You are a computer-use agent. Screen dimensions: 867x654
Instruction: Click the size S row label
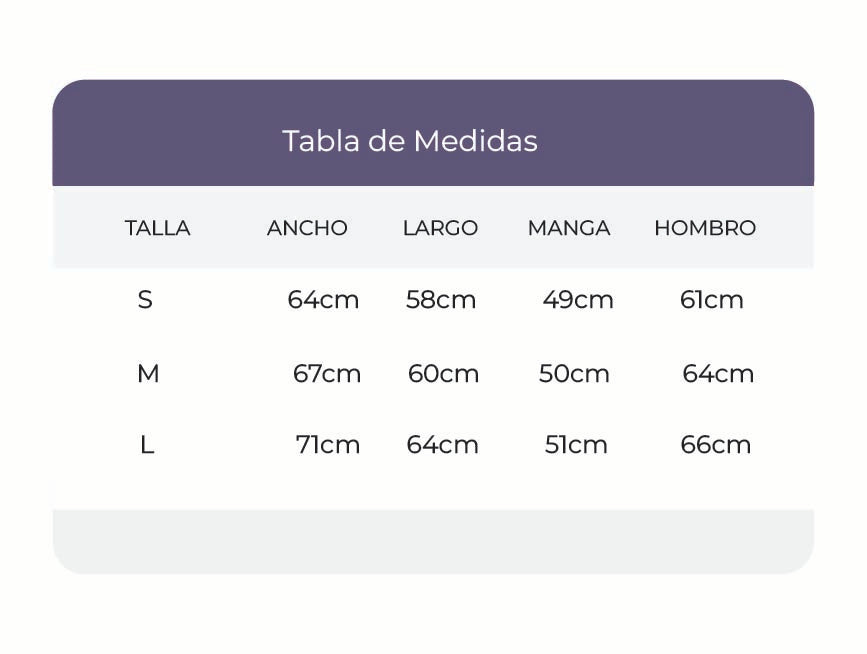145,300
